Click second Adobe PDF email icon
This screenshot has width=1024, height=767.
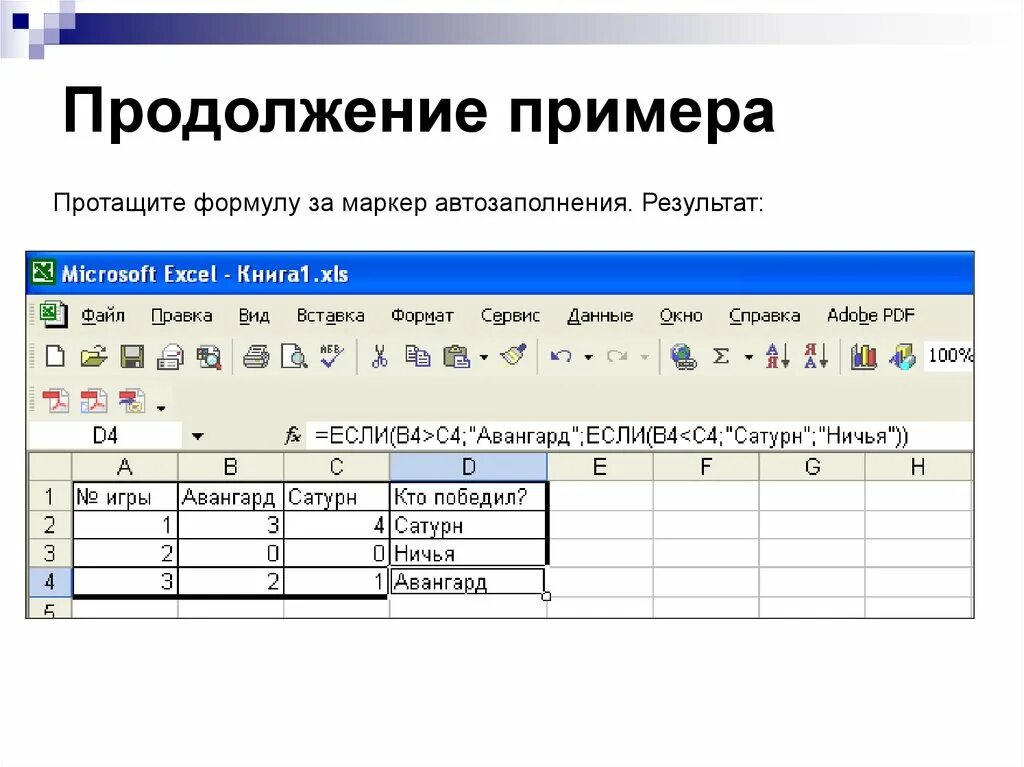pos(93,401)
